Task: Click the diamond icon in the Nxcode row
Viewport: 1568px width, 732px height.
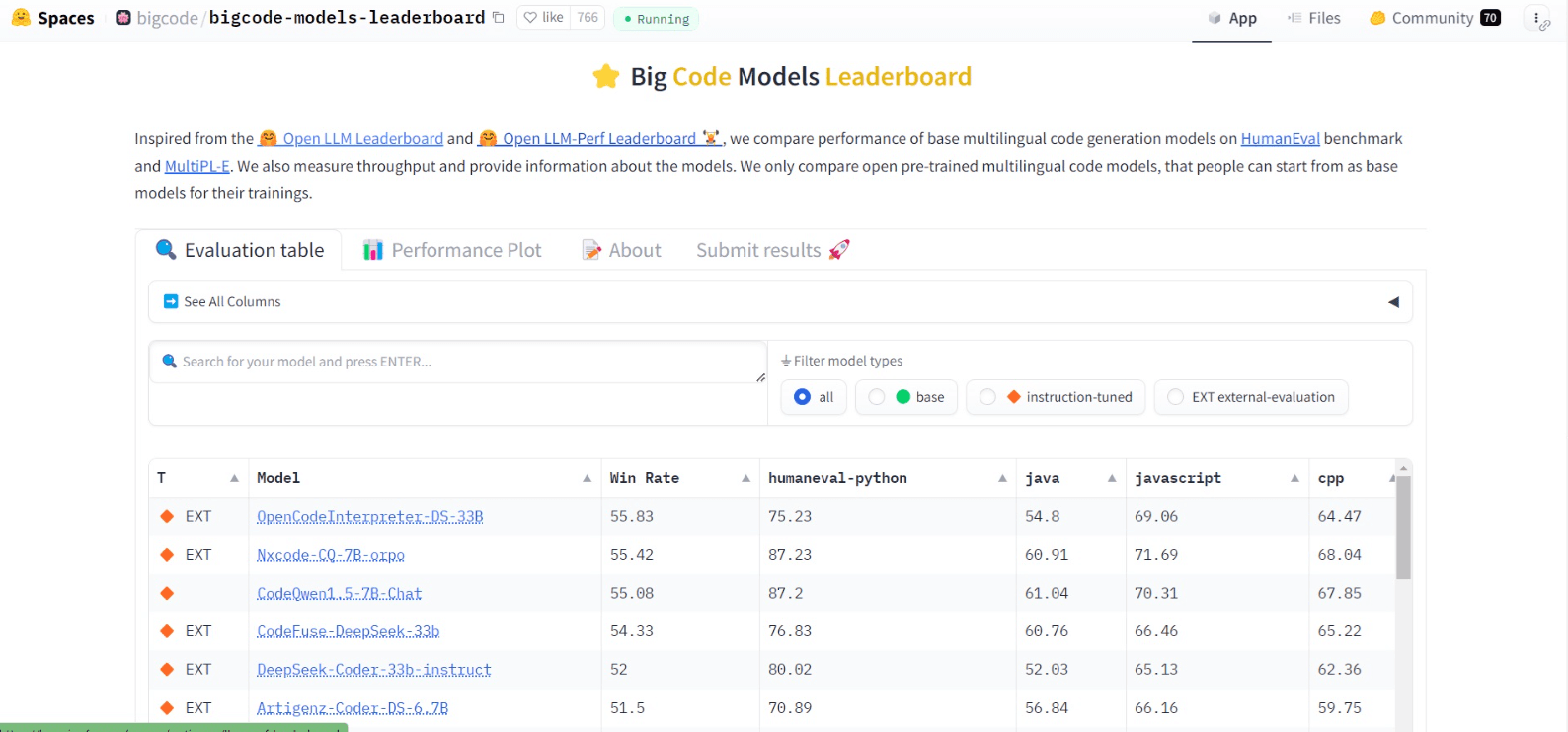Action: (x=167, y=554)
